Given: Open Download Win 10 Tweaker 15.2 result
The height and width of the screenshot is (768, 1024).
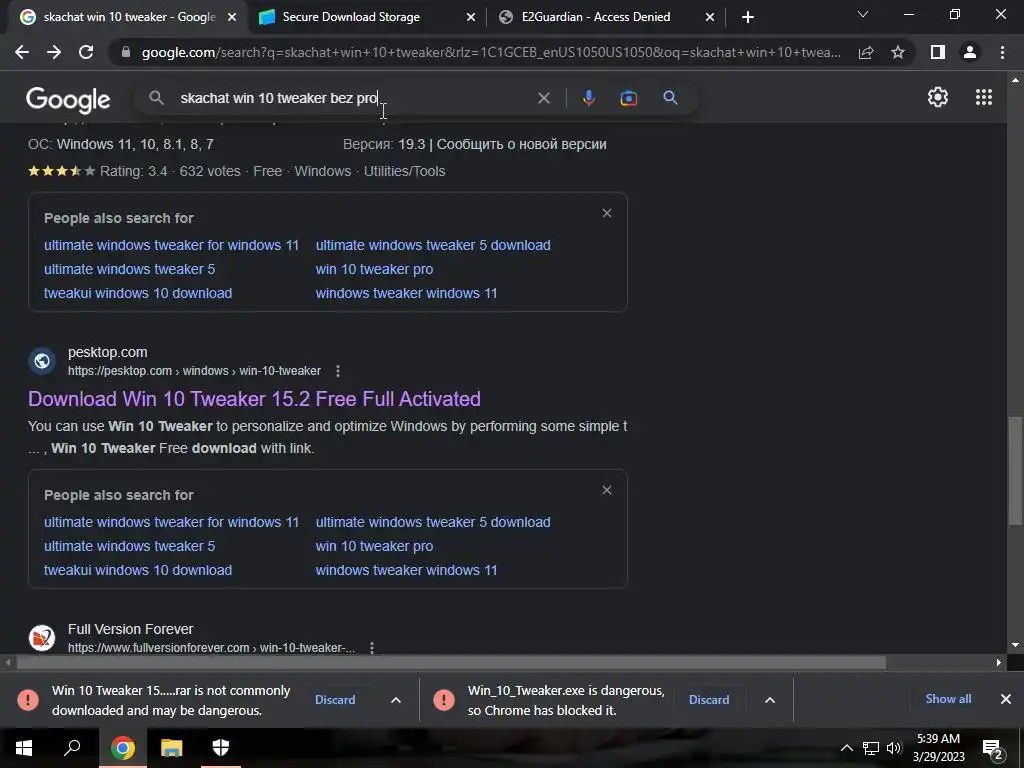Looking at the screenshot, I should point(254,399).
